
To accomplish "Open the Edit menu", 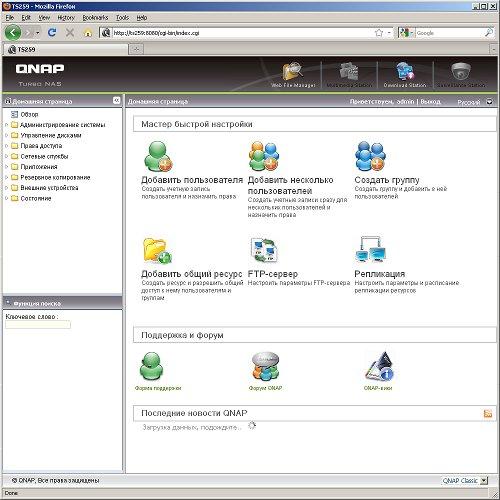I will point(26,18).
